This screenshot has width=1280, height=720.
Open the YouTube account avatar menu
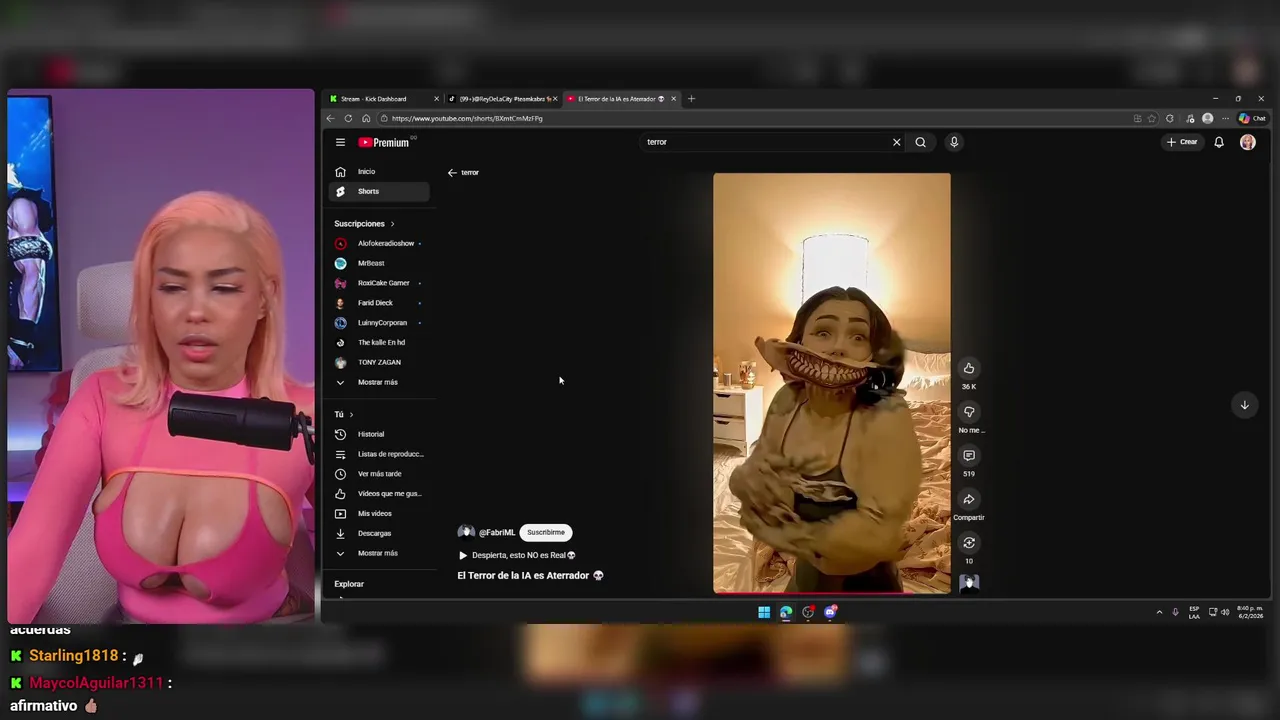1247,142
